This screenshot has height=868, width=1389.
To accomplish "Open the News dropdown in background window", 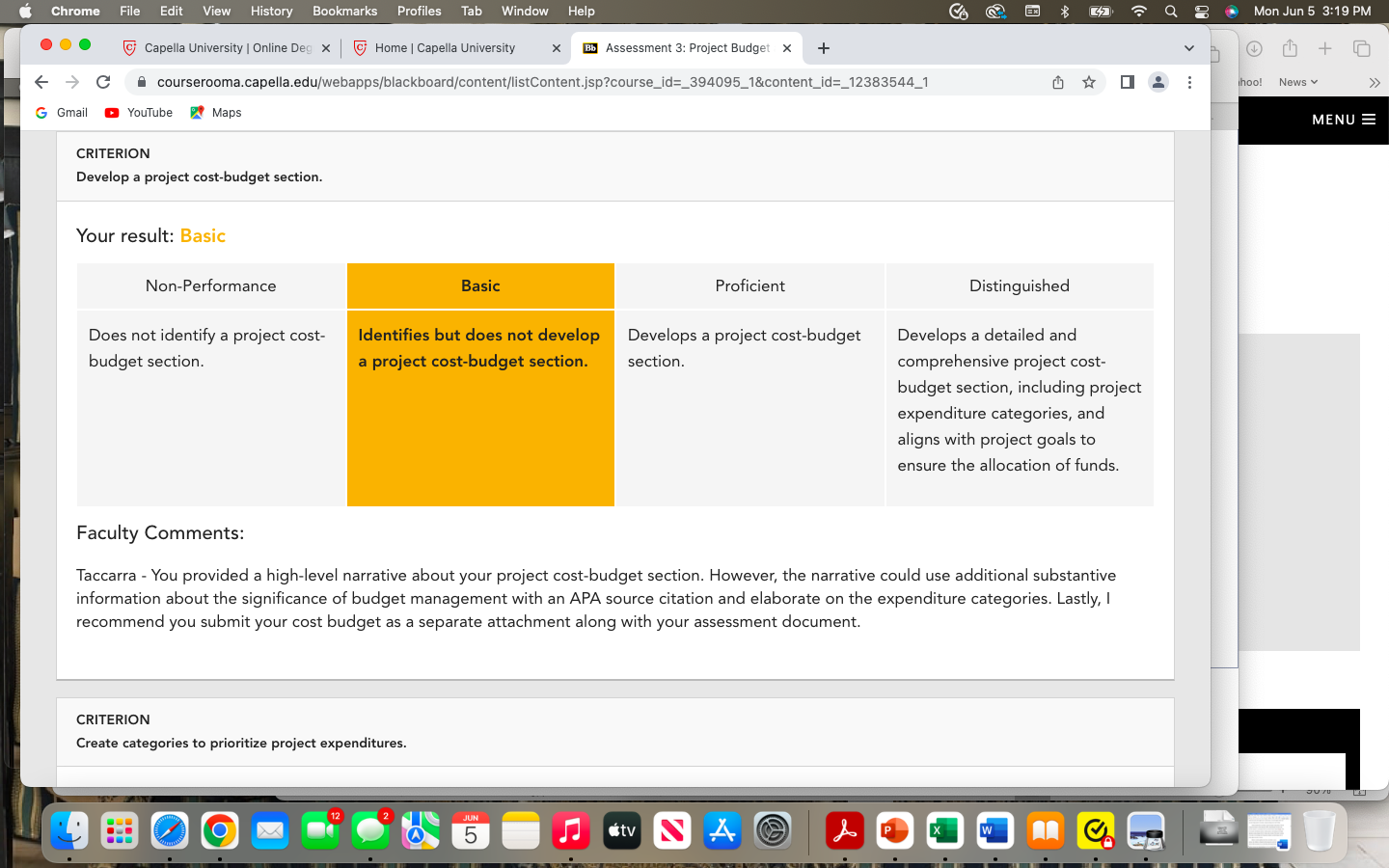I will coord(1297,82).
